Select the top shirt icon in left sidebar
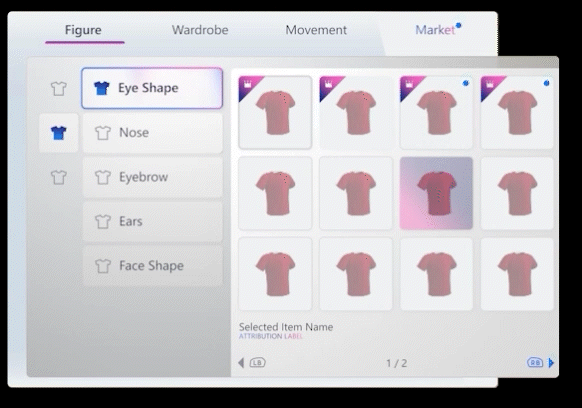The image size is (582, 408). coord(59,89)
